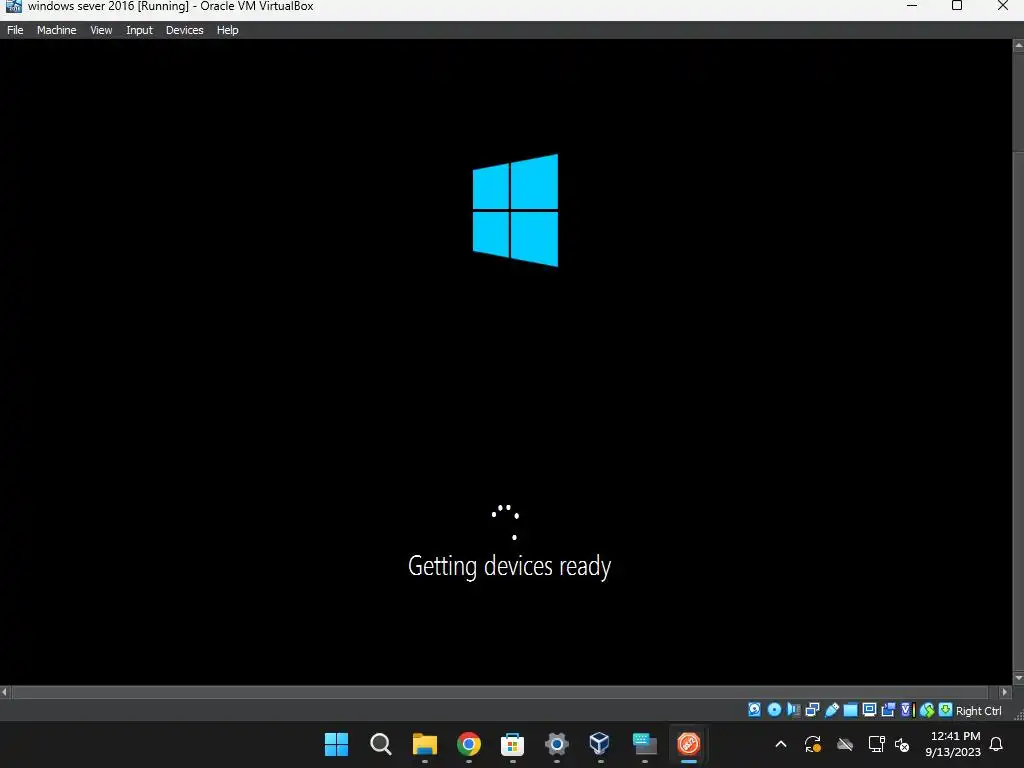Click the CPU virtualization status icon
Image resolution: width=1024 pixels, height=768 pixels.
pos(907,710)
